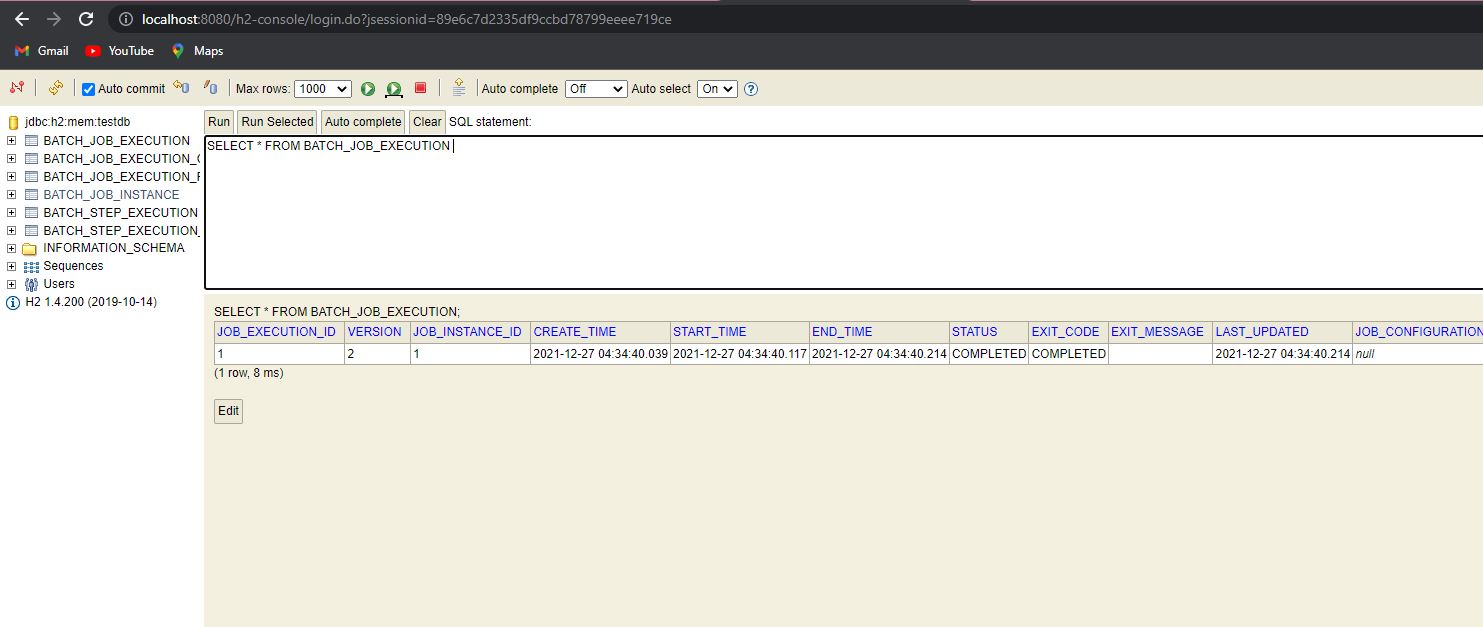The width and height of the screenshot is (1483, 627).
Task: Open the YouTube bookmark
Action: (x=119, y=51)
